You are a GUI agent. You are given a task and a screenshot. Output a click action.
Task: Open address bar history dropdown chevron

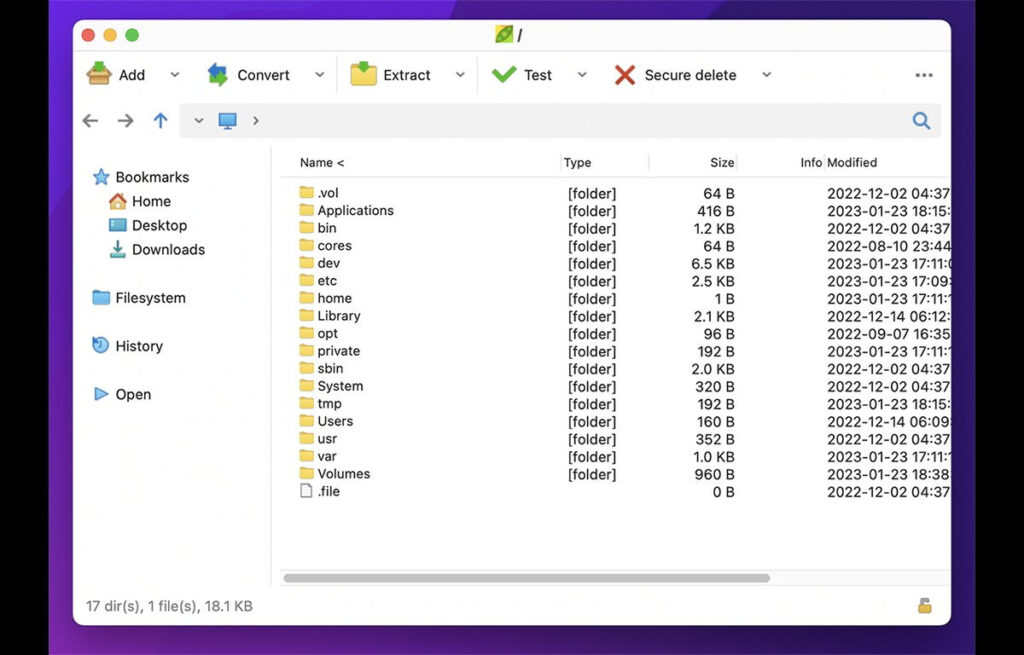(x=199, y=121)
